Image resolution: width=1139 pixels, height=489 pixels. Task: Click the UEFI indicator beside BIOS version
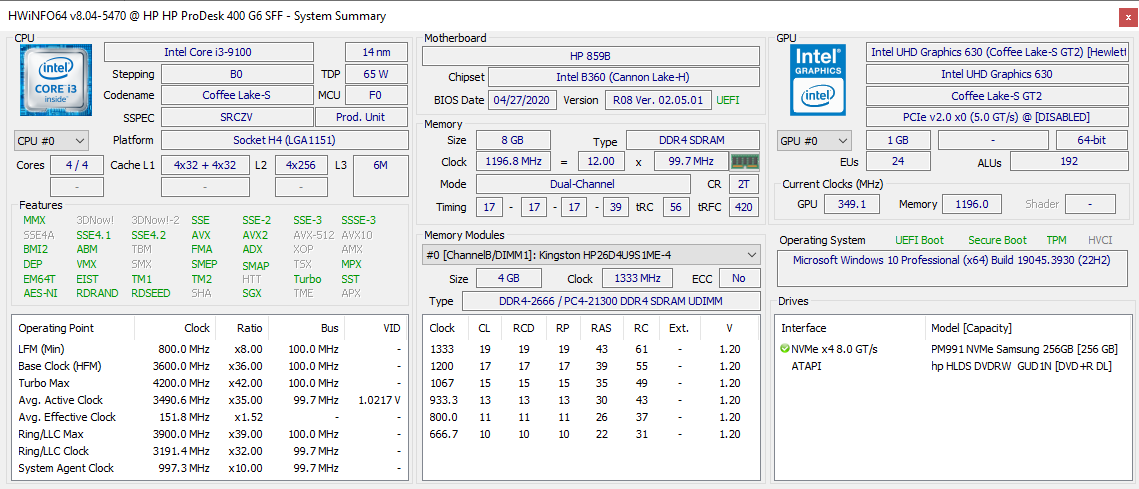tap(728, 100)
